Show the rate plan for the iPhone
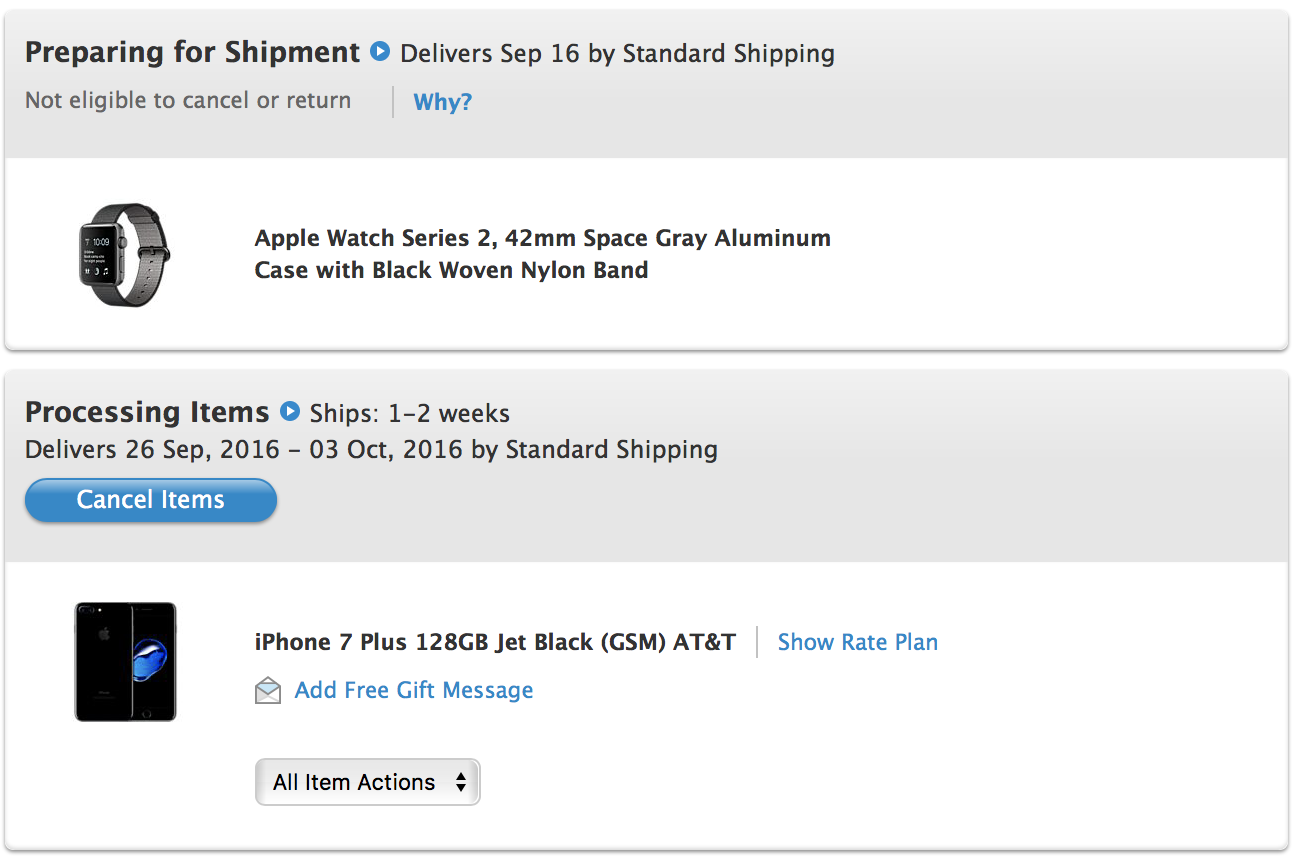The image size is (1294, 860). (x=857, y=642)
